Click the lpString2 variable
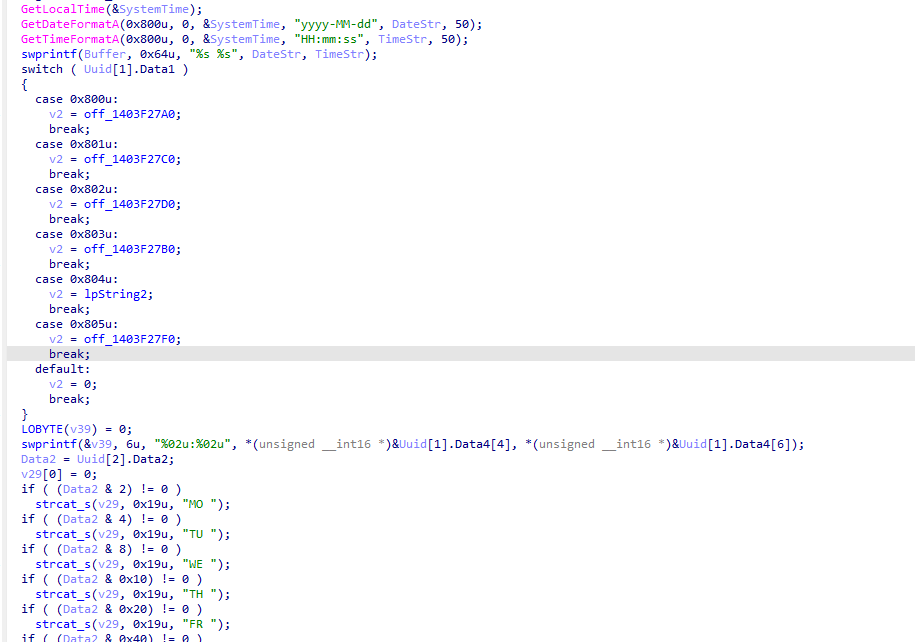Viewport: 915px width, 642px height. (115, 294)
